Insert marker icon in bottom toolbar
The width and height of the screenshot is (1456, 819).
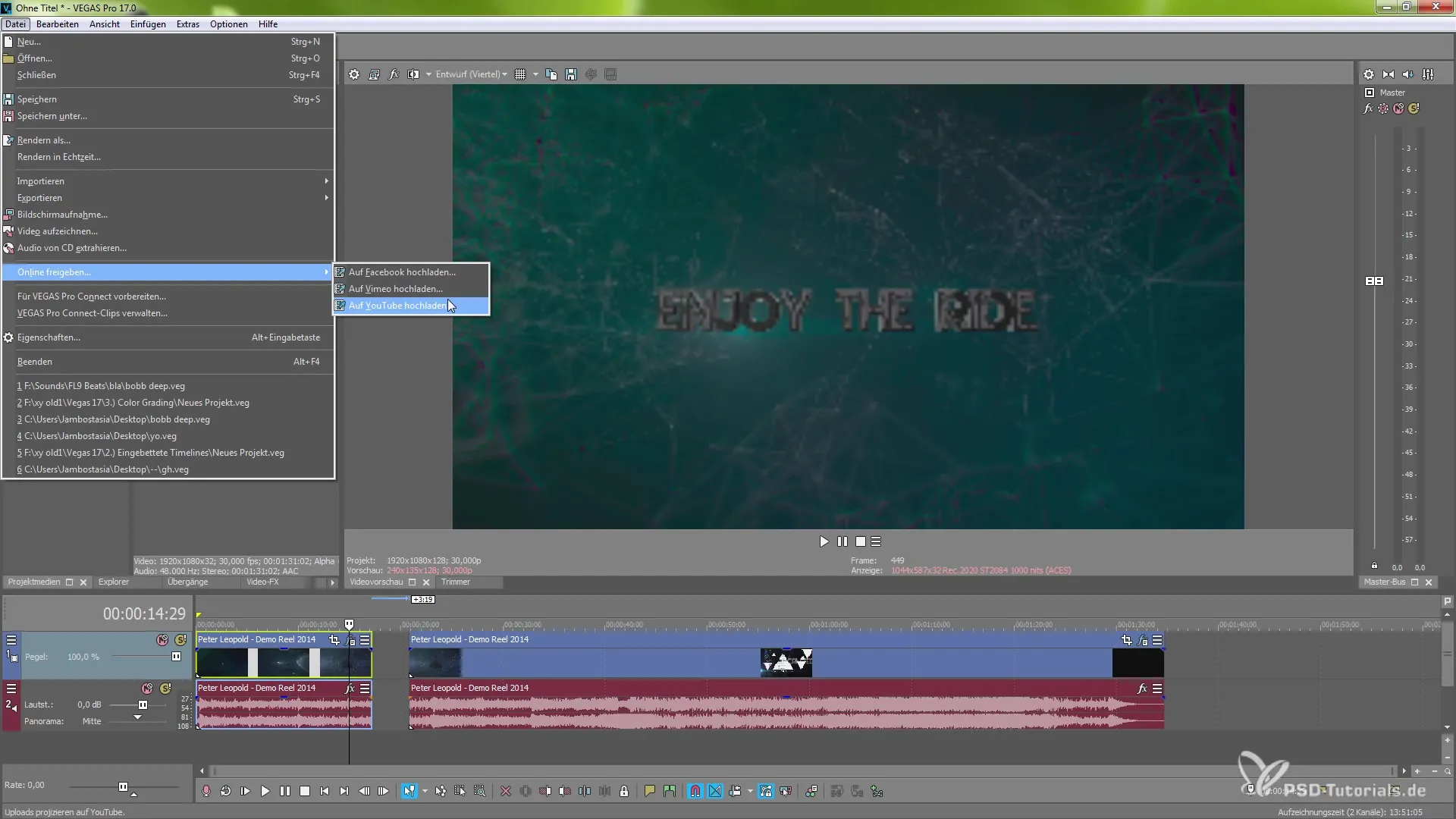tap(649, 791)
